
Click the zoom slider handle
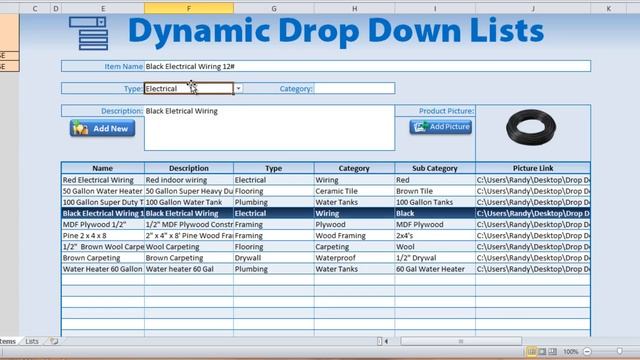pyautogui.click(x=620, y=351)
